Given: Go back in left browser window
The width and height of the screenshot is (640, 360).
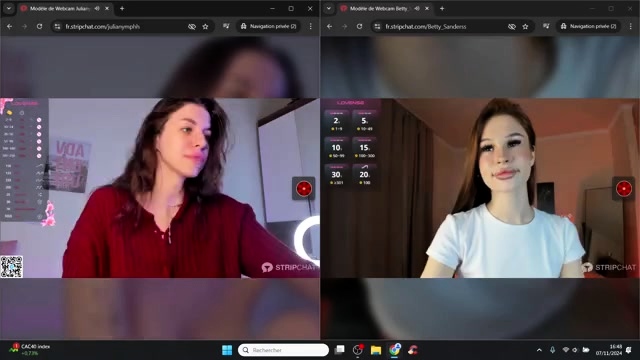Looking at the screenshot, I should click(x=9, y=27).
